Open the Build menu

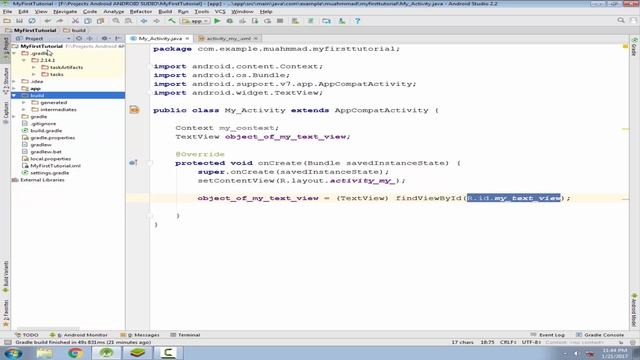coord(165,11)
